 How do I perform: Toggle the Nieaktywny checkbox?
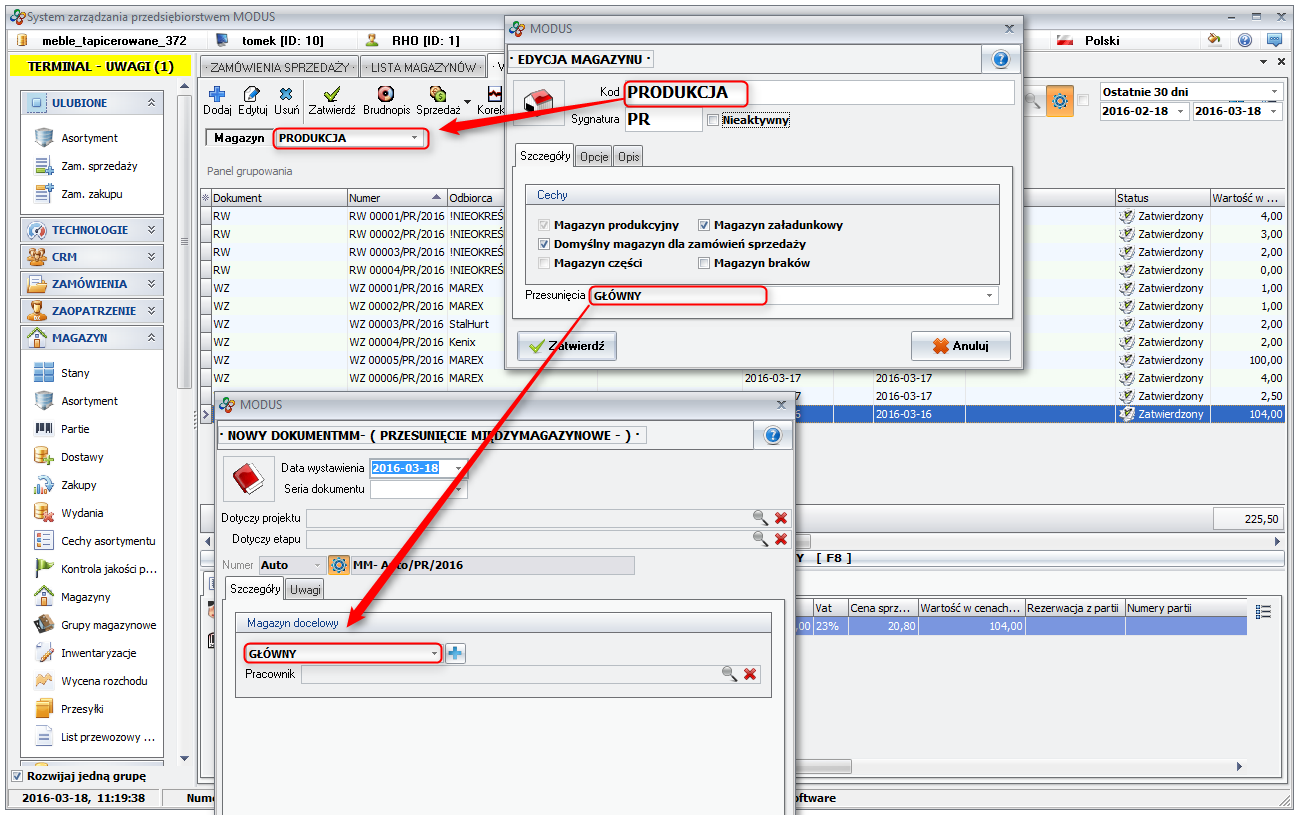click(713, 121)
